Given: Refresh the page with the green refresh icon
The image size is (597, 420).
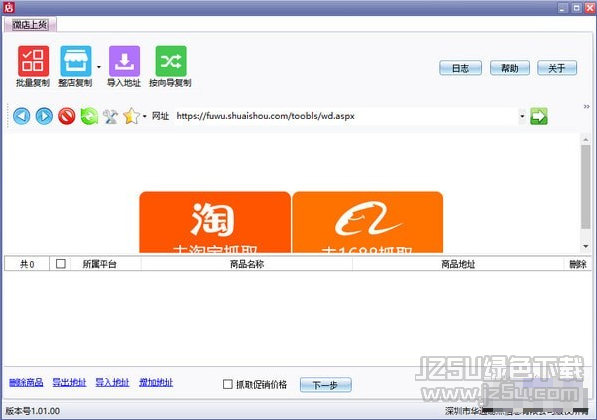Looking at the screenshot, I should point(89,116).
